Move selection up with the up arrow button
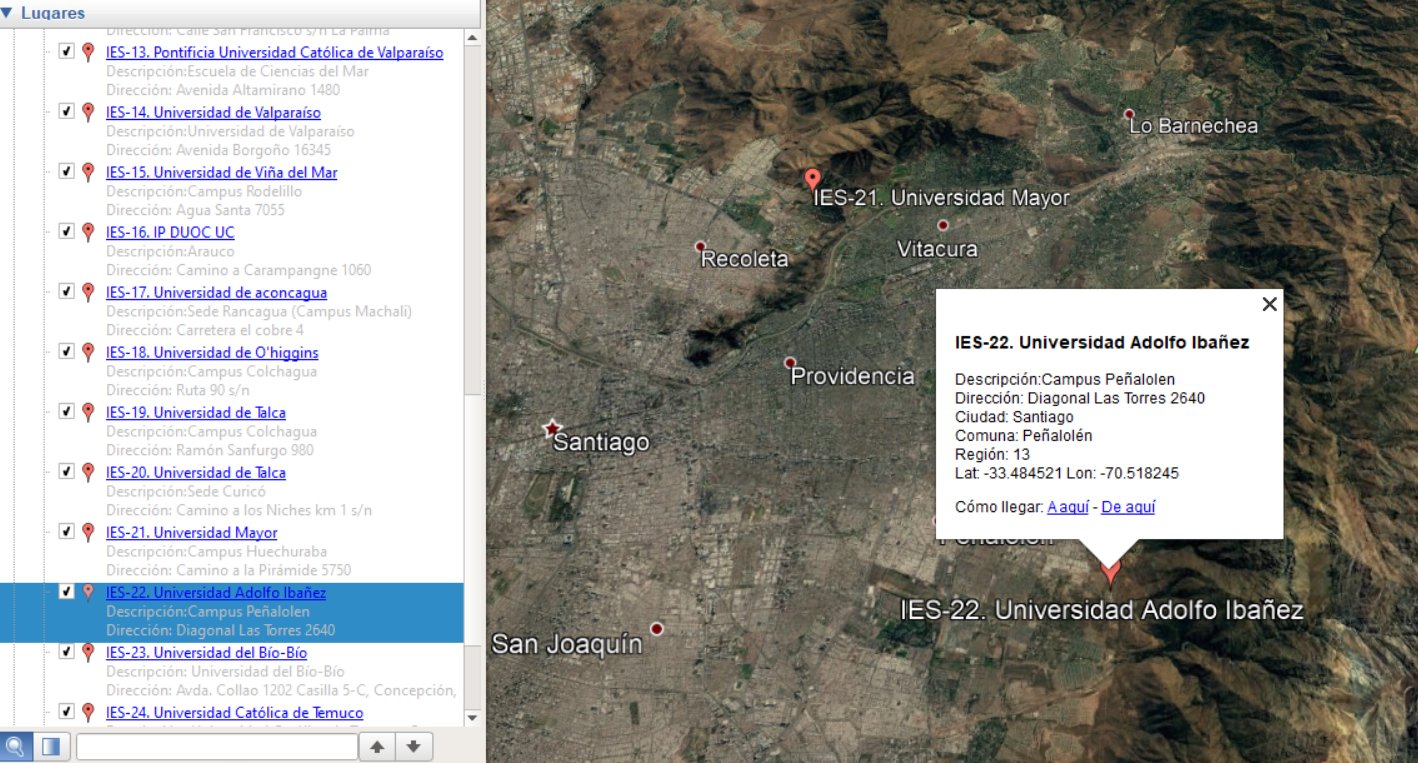Image resolution: width=1418 pixels, height=763 pixels. pos(377,747)
